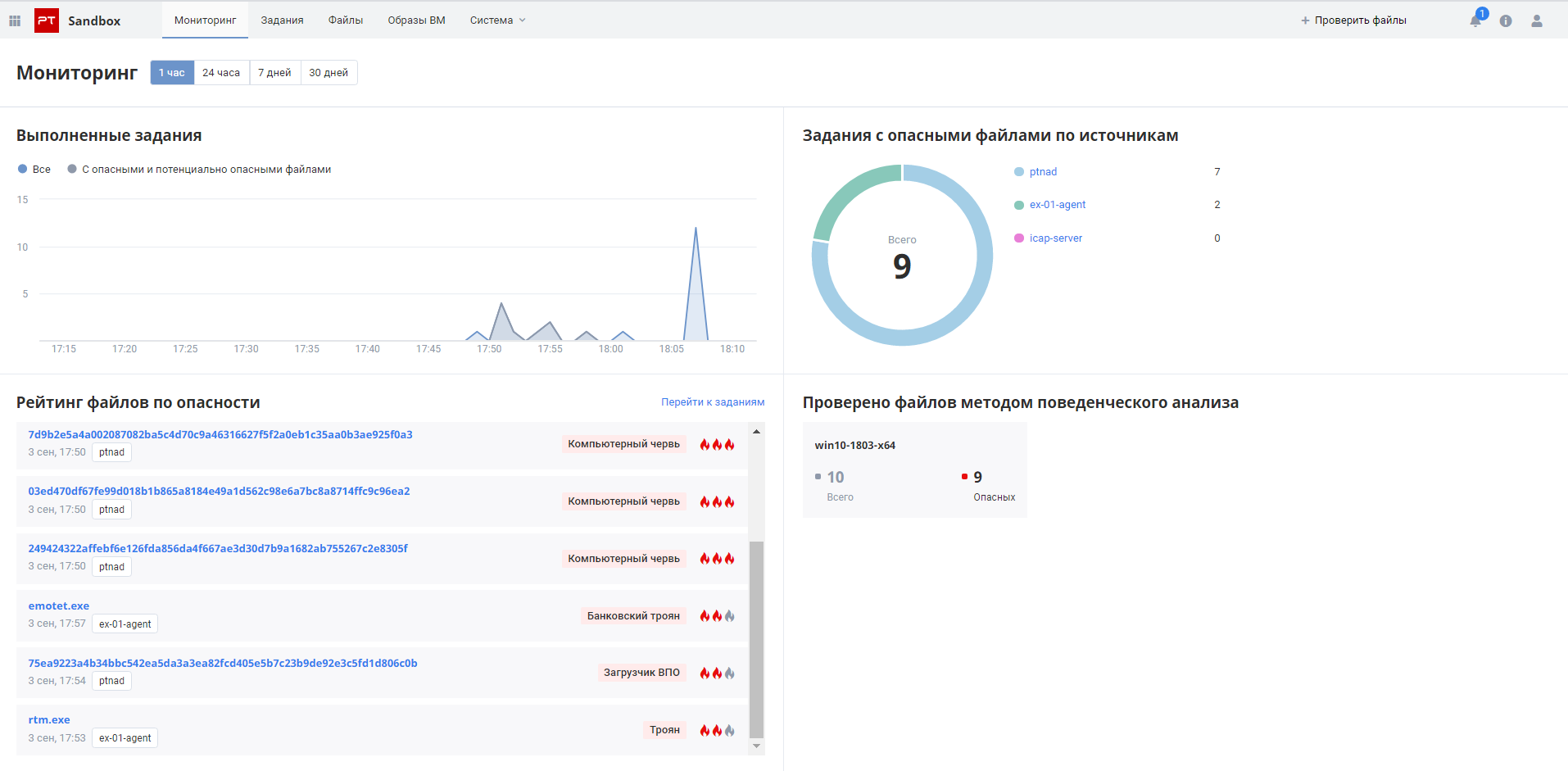Open the notifications bell icon
Viewport: 1568px width, 771px height.
point(1475,20)
